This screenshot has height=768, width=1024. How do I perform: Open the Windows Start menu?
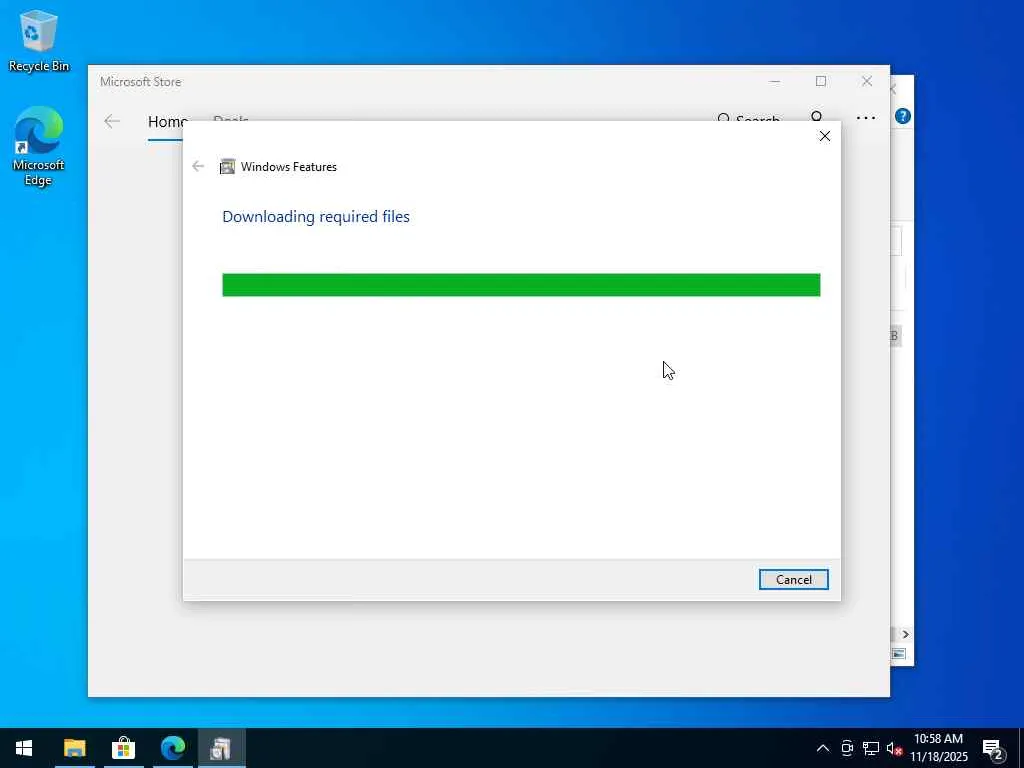[x=24, y=748]
